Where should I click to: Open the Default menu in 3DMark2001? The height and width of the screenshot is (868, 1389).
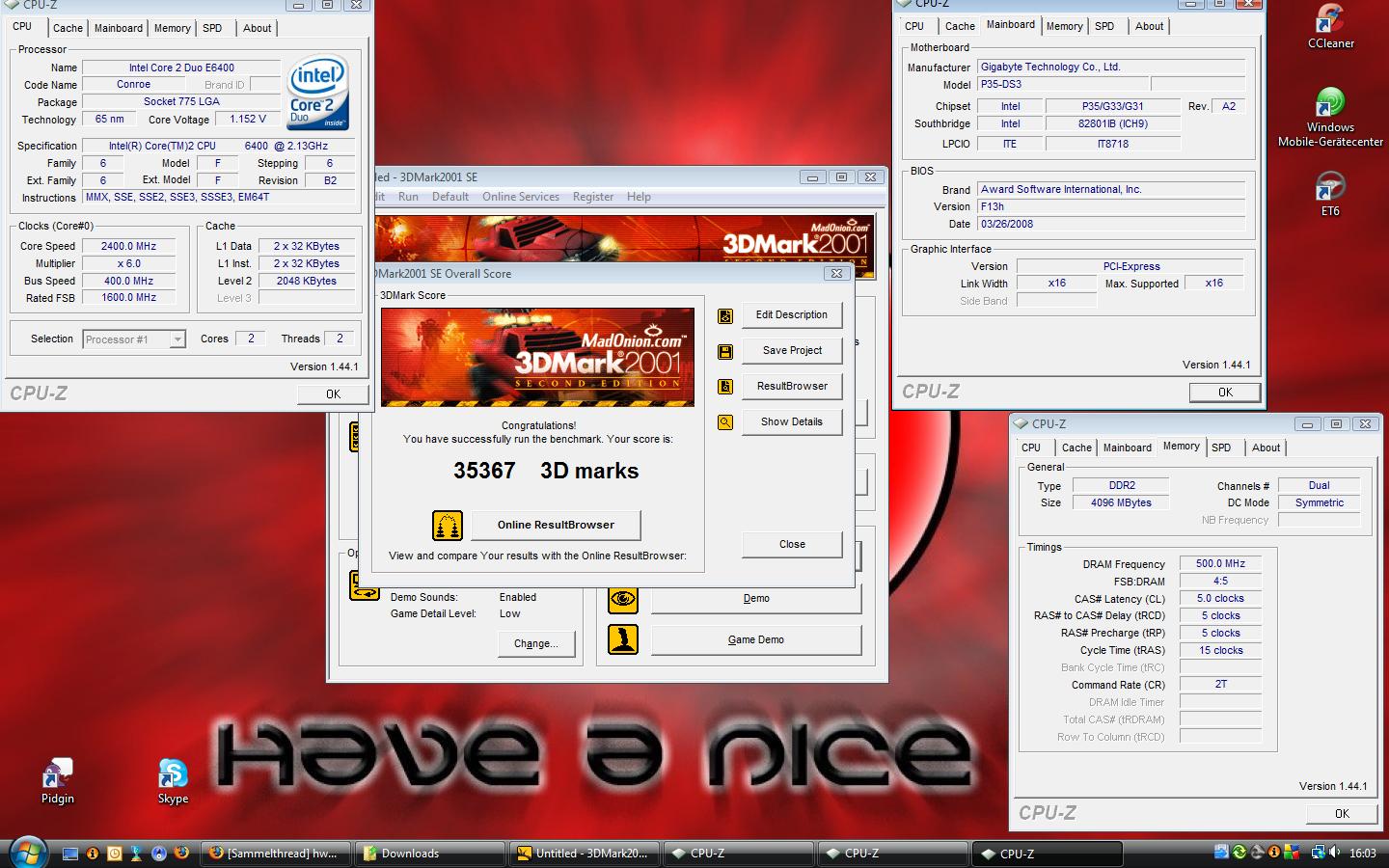point(450,197)
